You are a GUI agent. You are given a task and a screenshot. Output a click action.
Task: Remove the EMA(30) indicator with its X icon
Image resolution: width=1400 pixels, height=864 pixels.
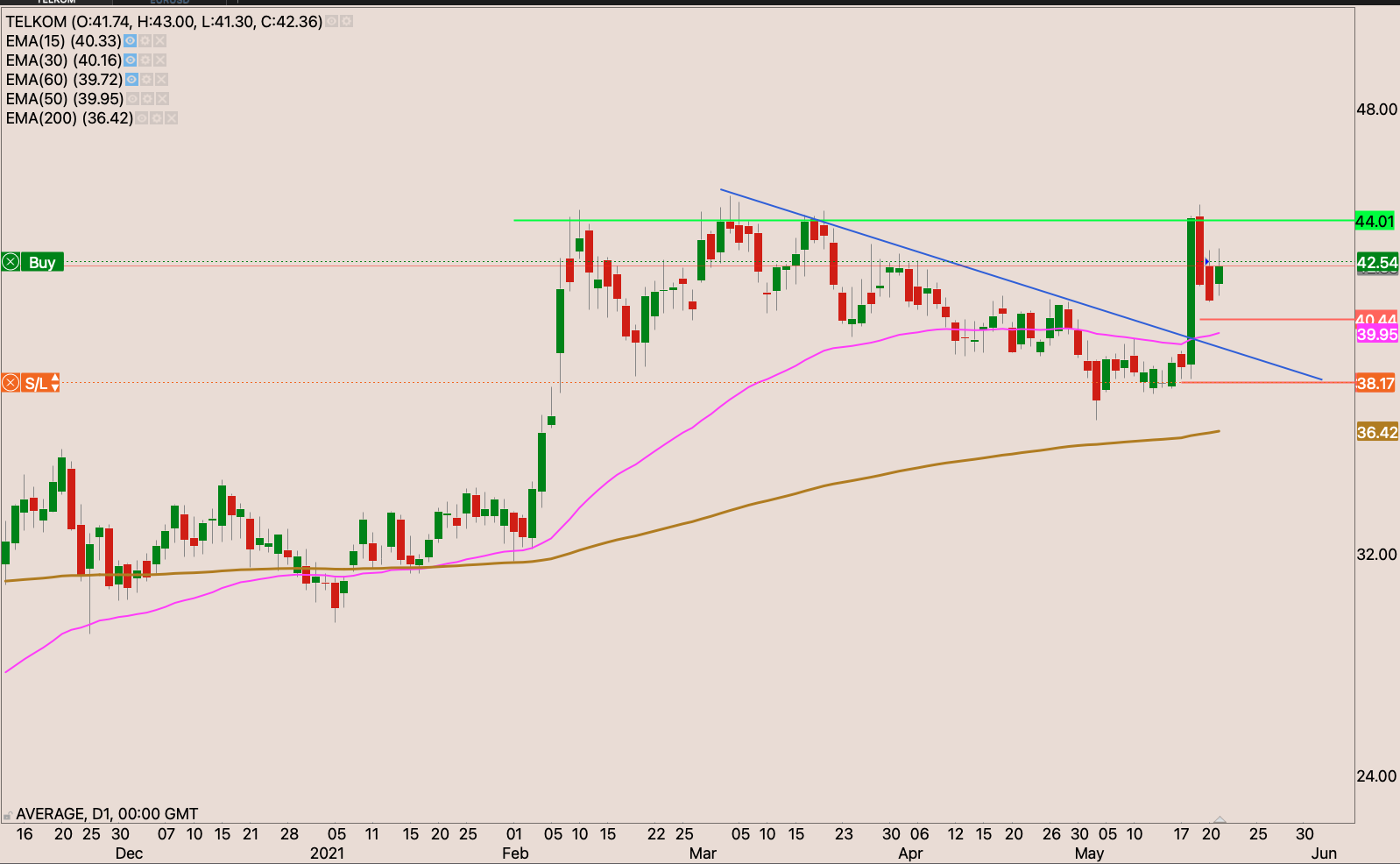pos(159,60)
